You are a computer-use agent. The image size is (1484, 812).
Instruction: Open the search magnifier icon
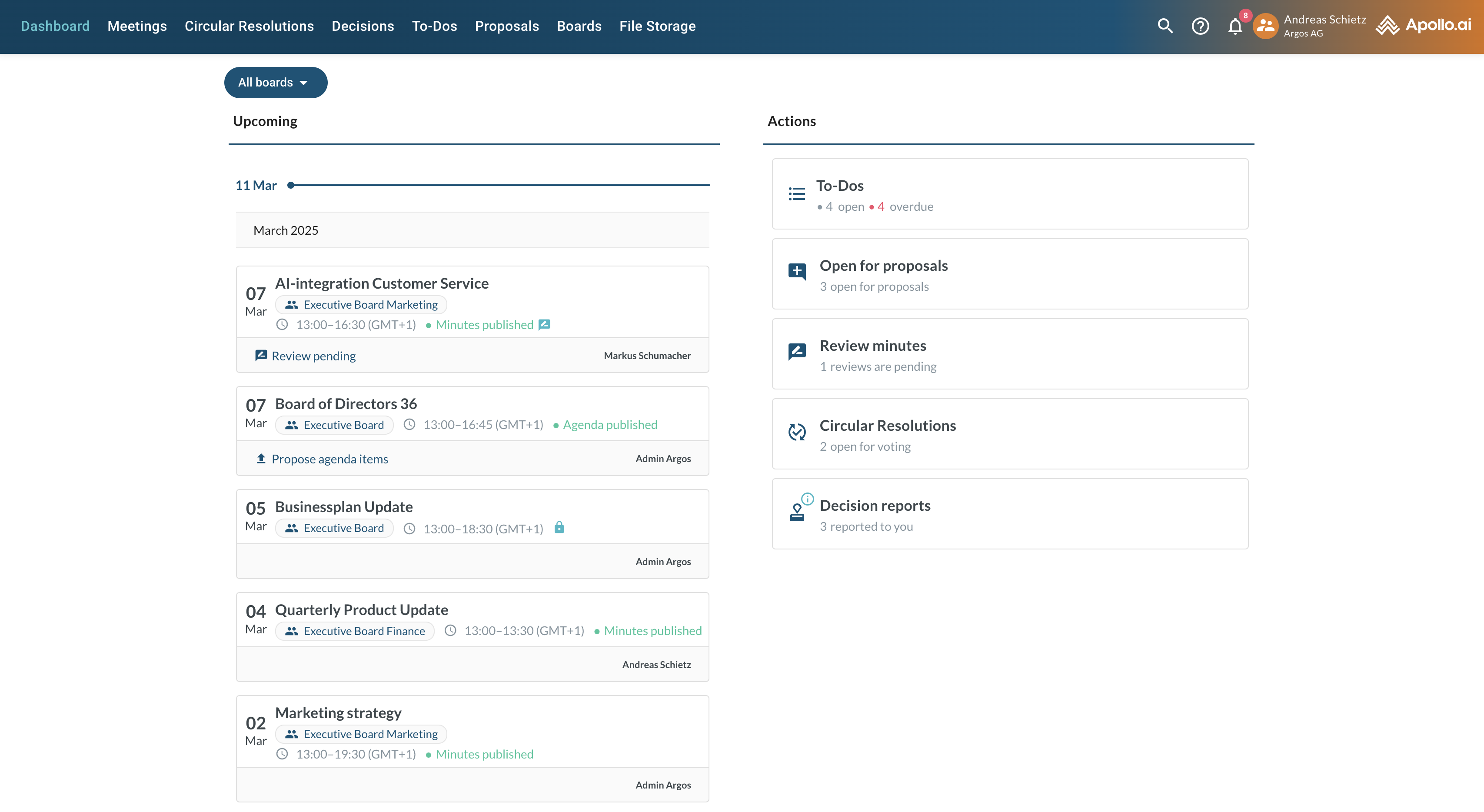coord(1165,26)
